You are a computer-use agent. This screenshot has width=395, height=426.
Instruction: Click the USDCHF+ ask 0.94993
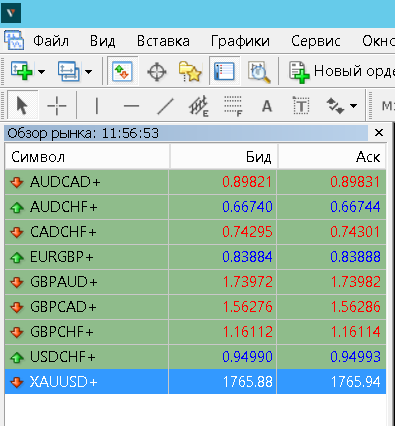pos(355,357)
